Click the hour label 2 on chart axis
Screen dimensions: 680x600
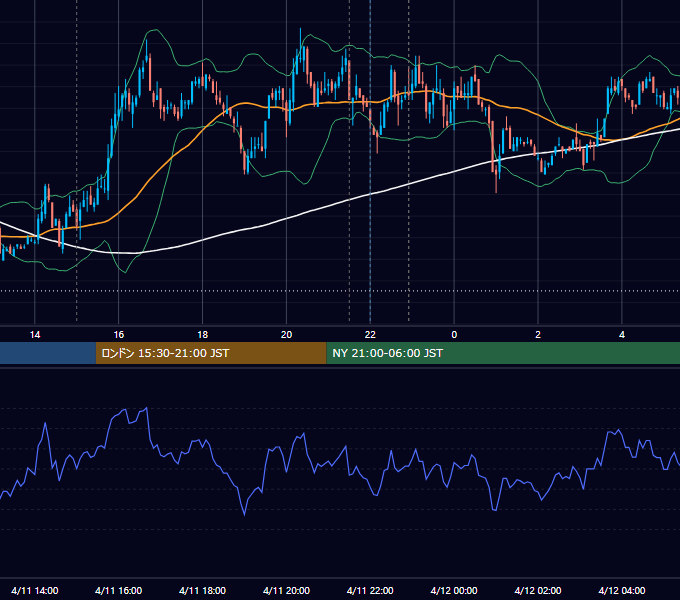click(x=538, y=335)
